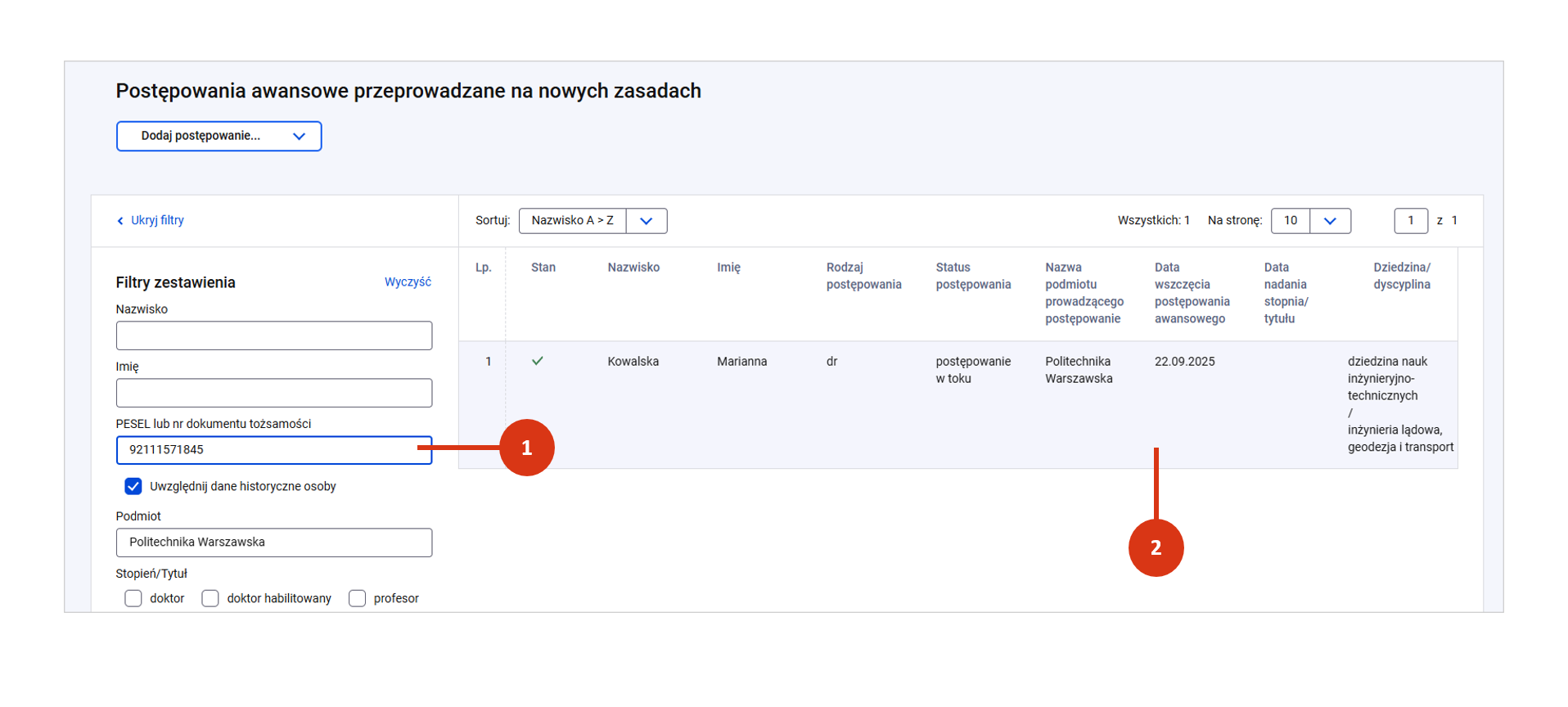The image size is (1568, 707).
Task: Click the page number input box
Action: coord(1410,221)
